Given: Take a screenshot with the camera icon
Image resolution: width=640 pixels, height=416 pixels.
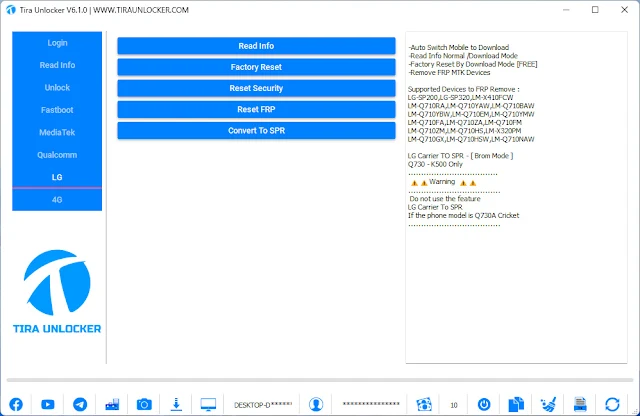Looking at the screenshot, I should pyautogui.click(x=144, y=405).
